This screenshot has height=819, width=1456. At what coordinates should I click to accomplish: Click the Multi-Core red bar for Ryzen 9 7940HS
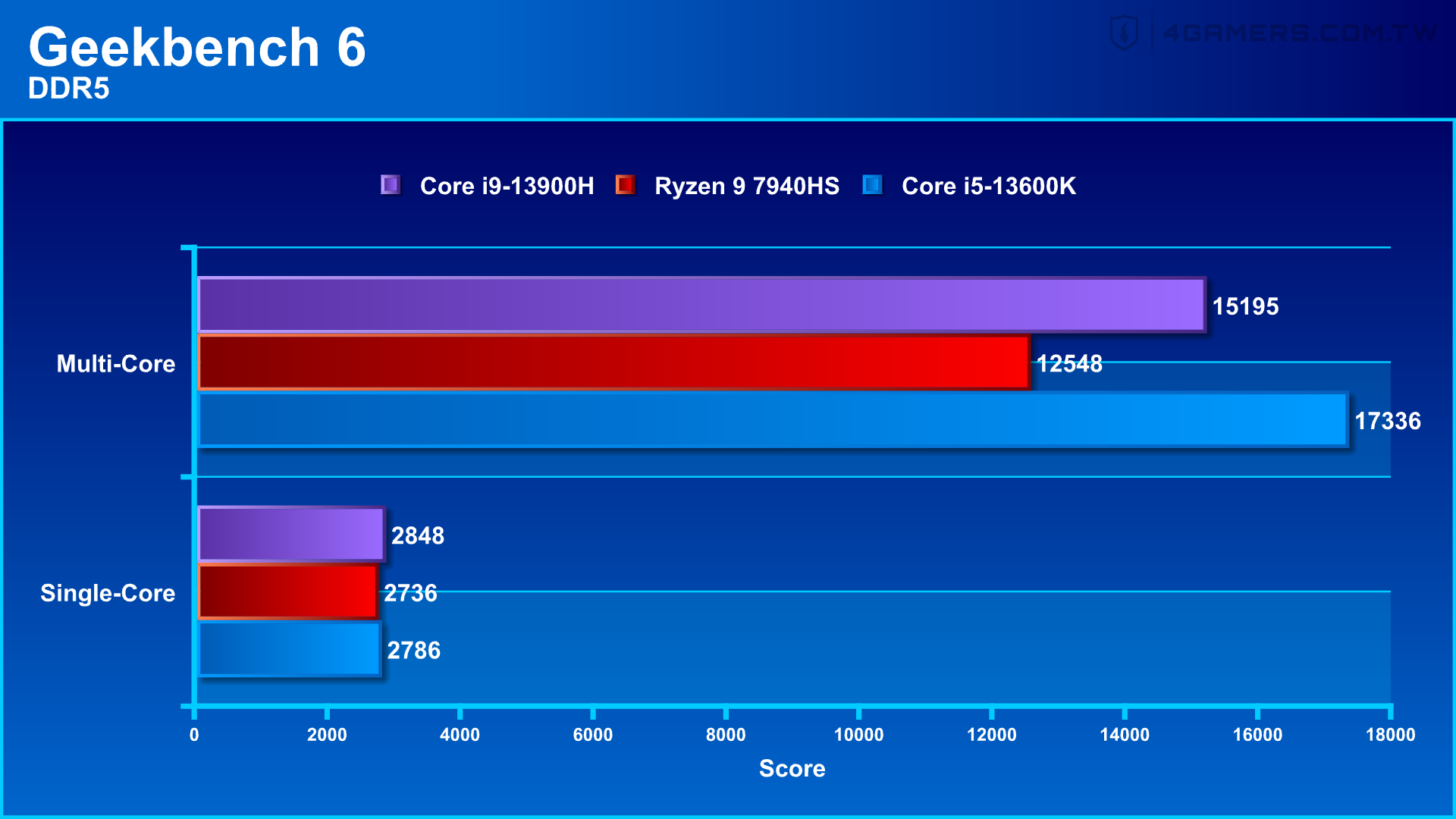click(613, 362)
